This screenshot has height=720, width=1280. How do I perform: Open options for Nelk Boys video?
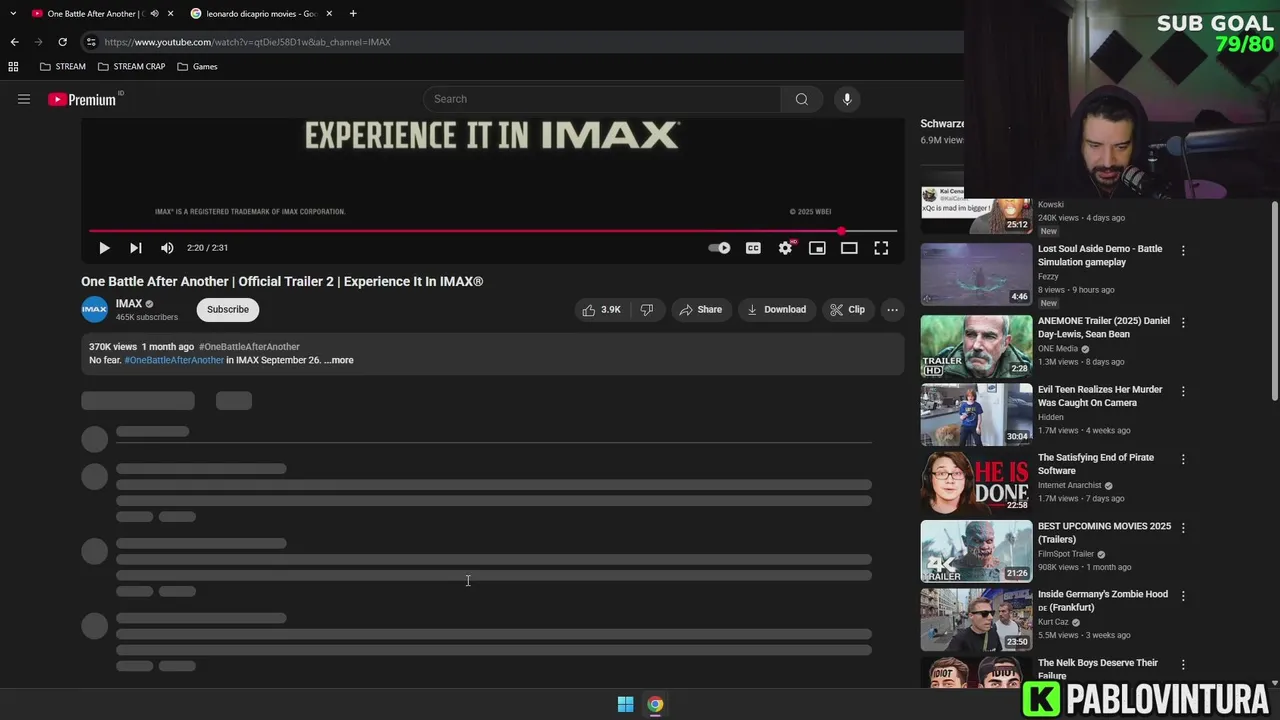click(1183, 664)
